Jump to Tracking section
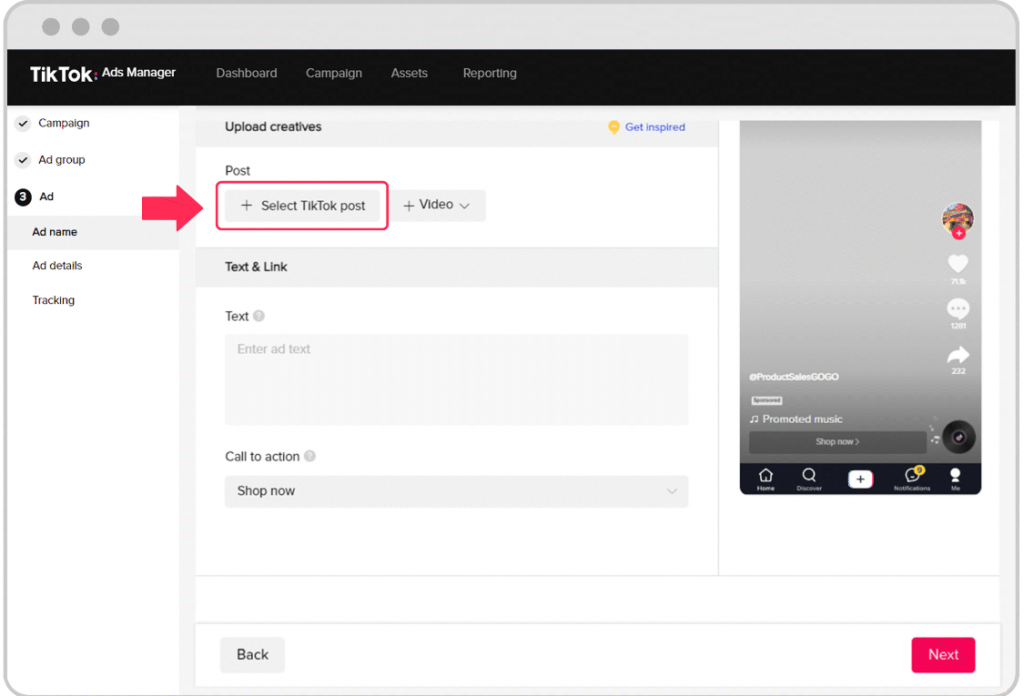The width and height of the screenshot is (1024, 696). 54,300
